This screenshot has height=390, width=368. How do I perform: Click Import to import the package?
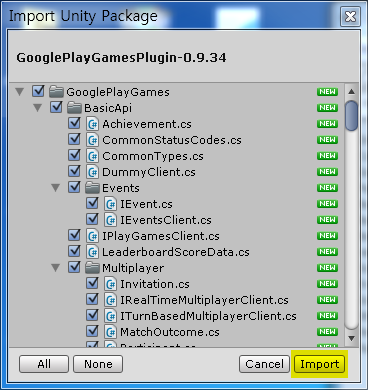(x=319, y=364)
